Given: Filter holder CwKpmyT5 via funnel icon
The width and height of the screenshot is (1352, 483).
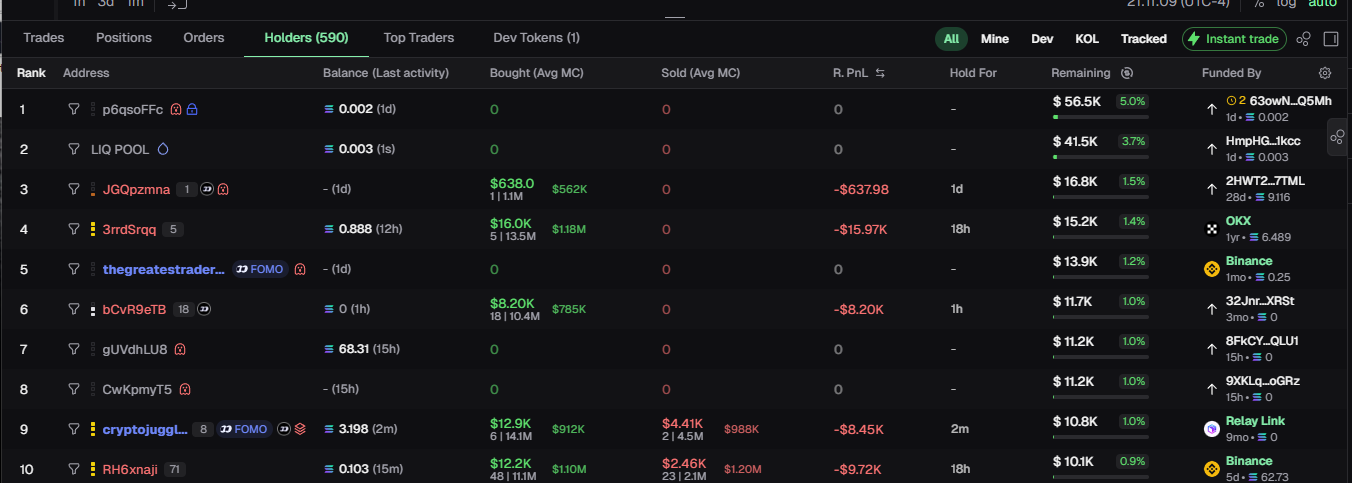Looking at the screenshot, I should tap(73, 389).
